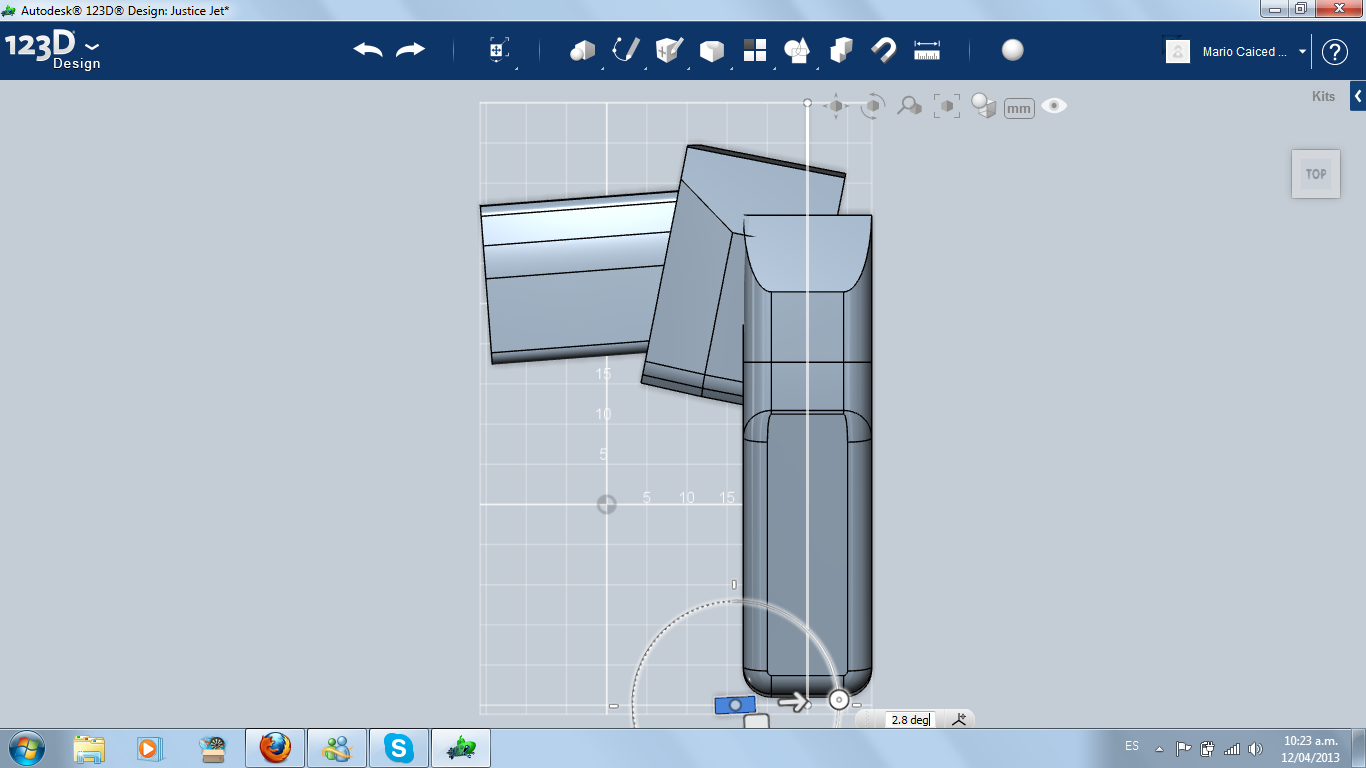The height and width of the screenshot is (768, 1366).
Task: Click the Fit view icon
Action: 946,106
